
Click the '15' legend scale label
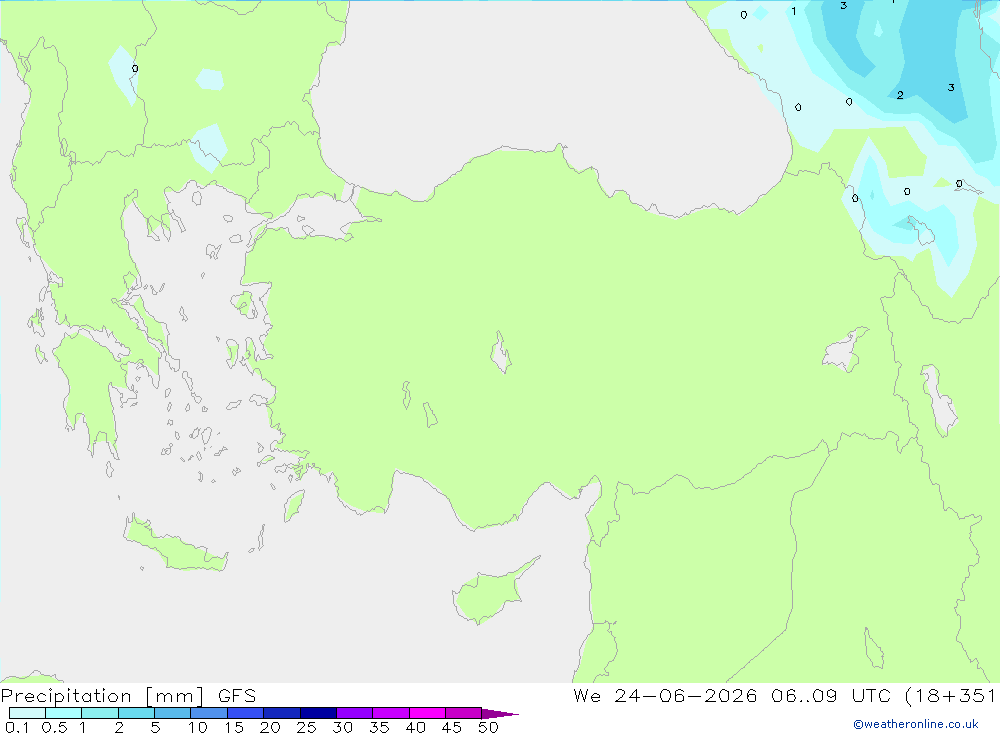(x=234, y=727)
